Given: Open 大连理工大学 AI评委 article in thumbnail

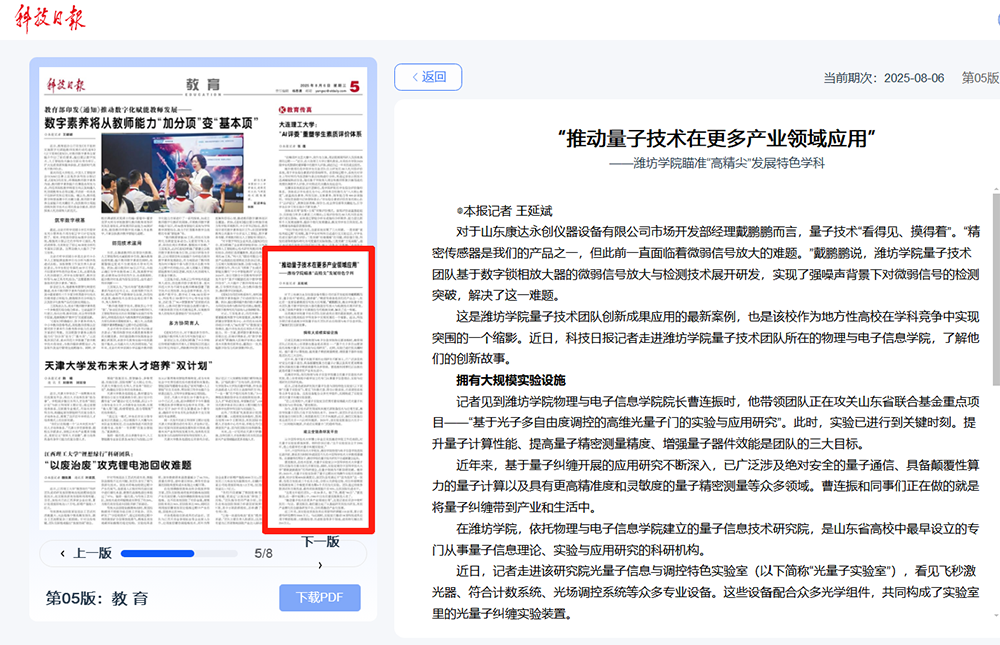Looking at the screenshot, I should tap(320, 130).
